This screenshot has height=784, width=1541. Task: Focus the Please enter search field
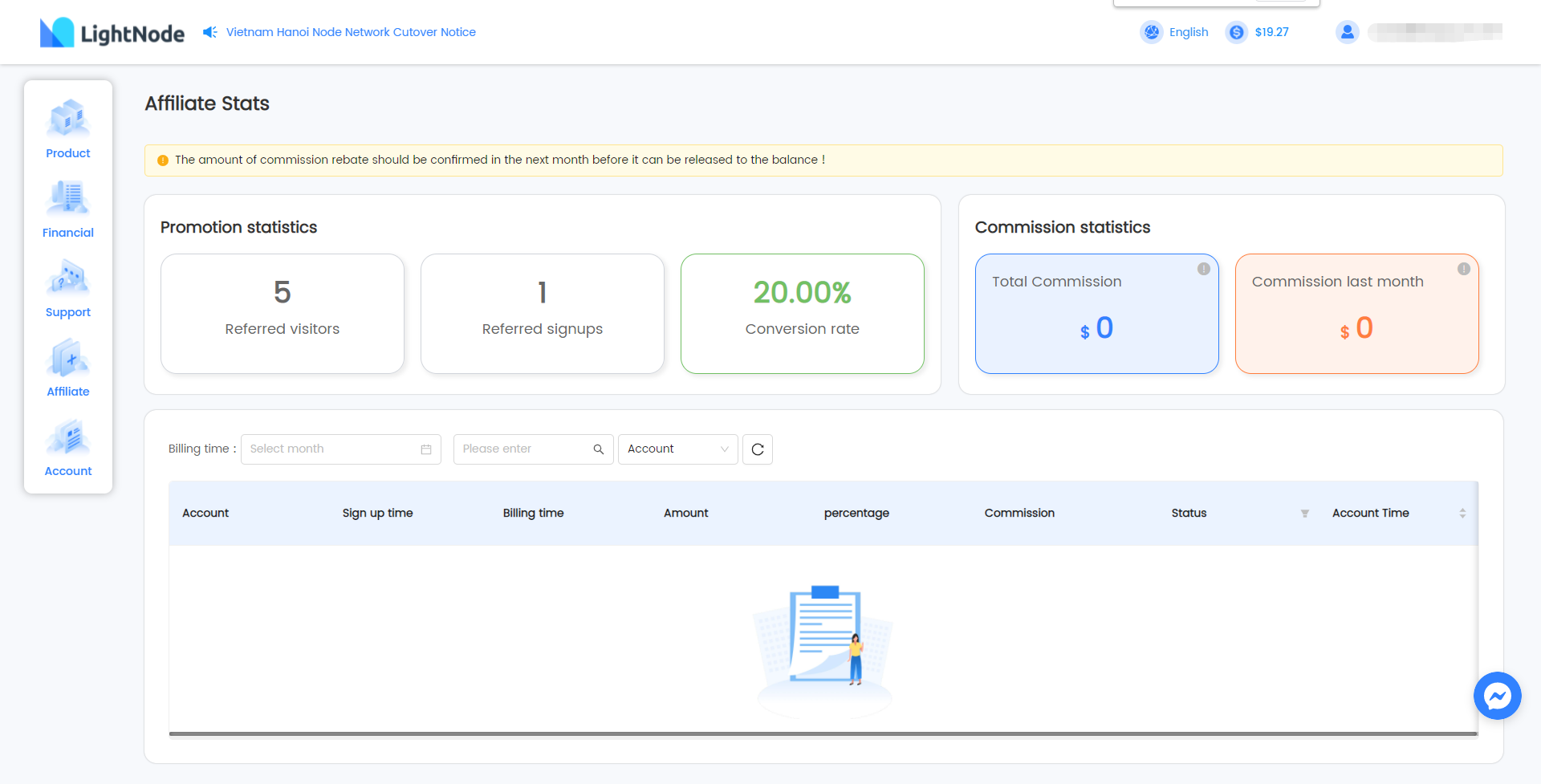534,449
